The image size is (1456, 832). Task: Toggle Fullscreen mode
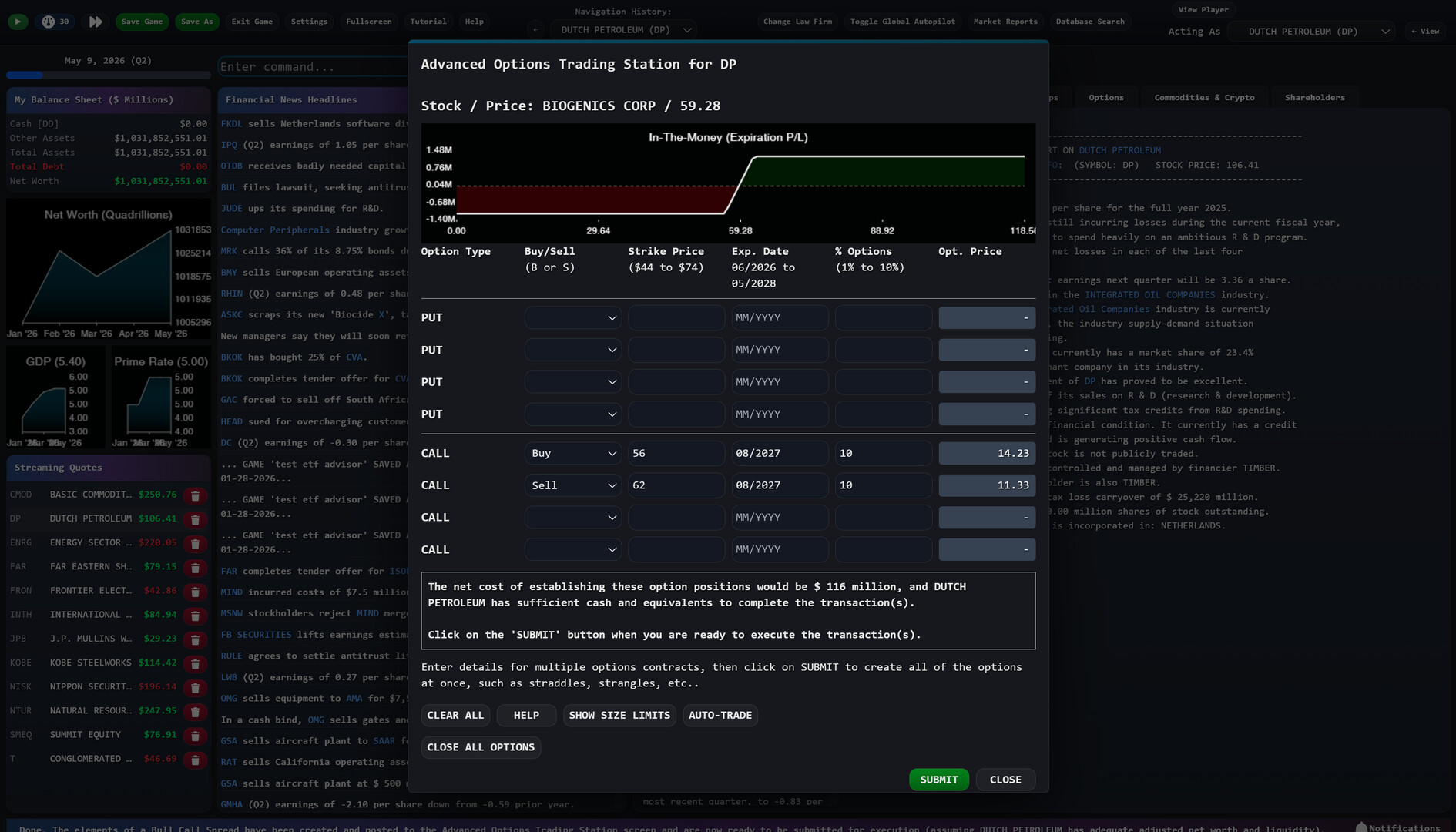368,21
